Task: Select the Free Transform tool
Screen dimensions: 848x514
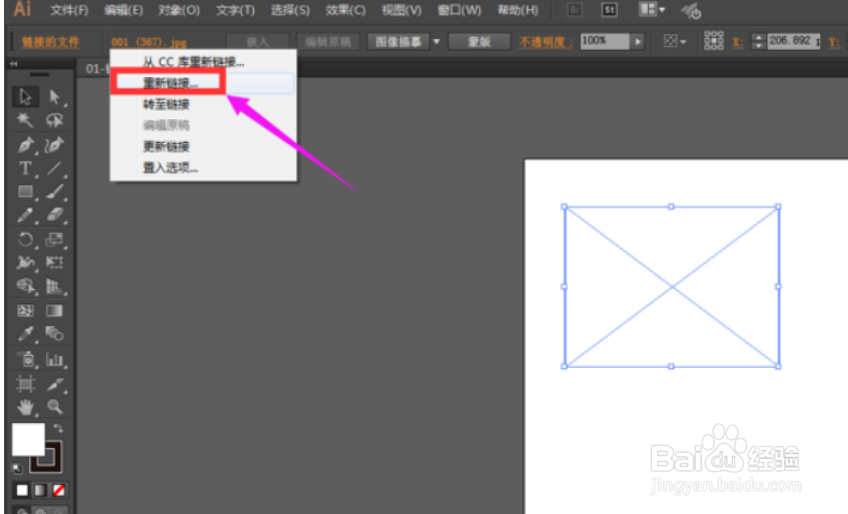Action: [54, 263]
